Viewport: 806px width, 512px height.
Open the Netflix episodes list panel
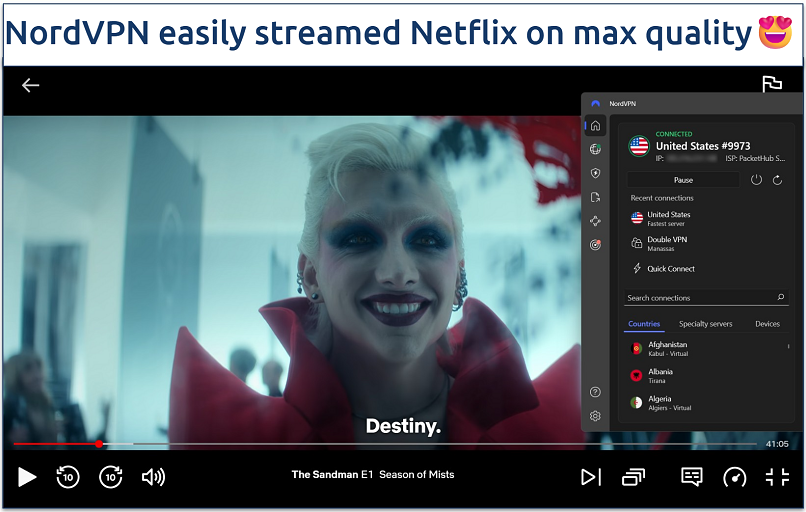tap(633, 477)
